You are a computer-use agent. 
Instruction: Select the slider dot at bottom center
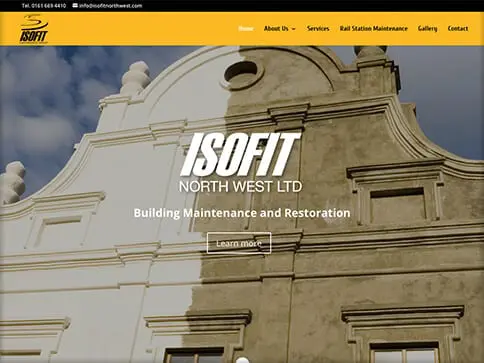pos(243,360)
